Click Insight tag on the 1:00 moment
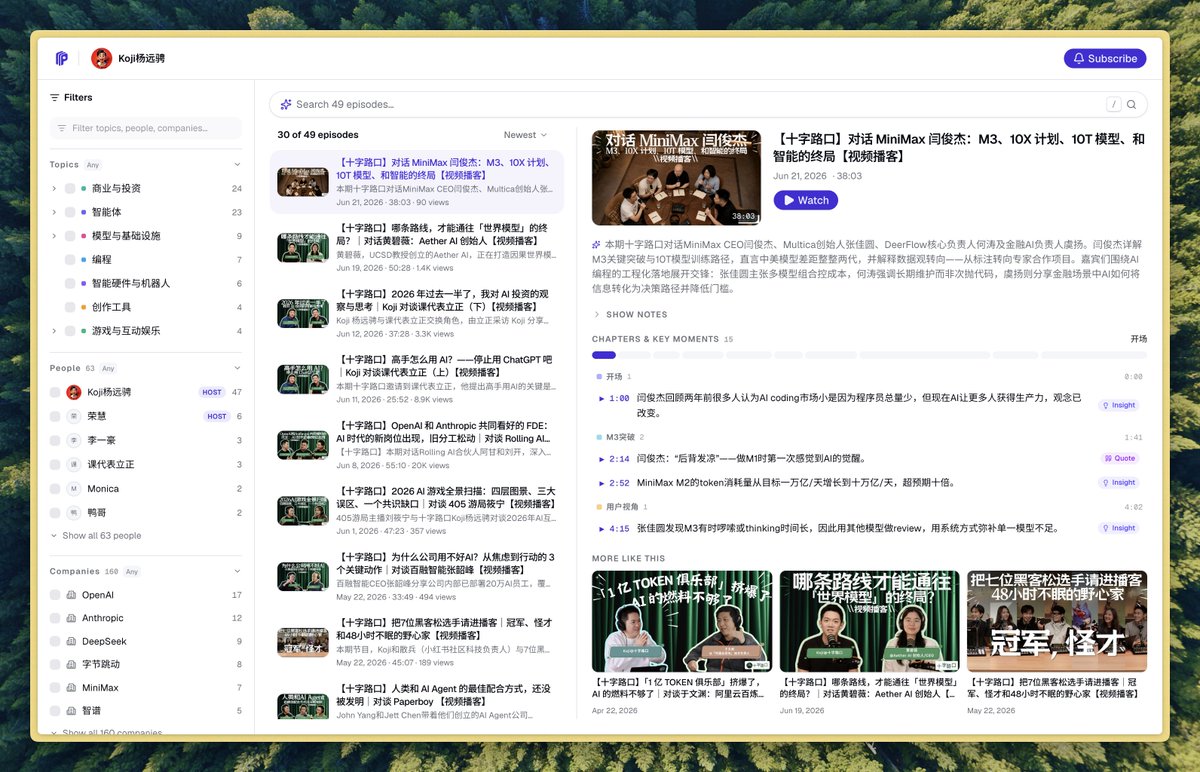 click(1119, 405)
